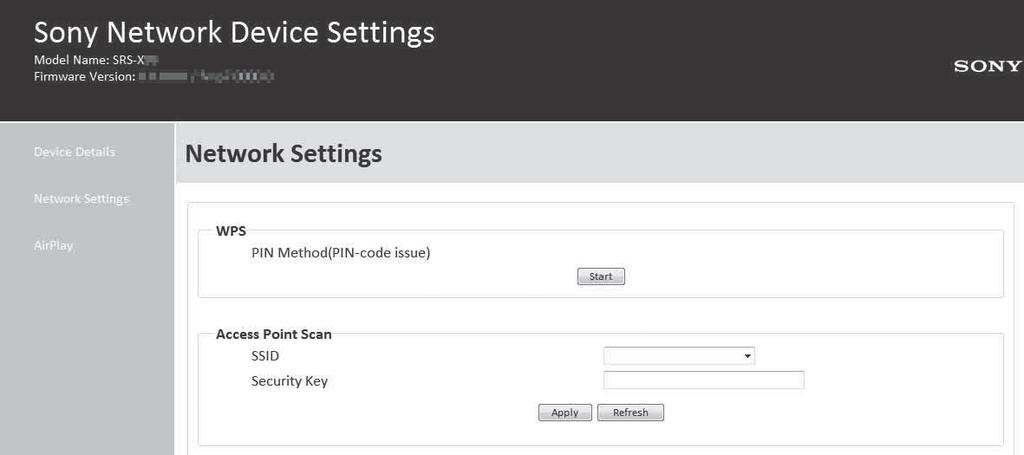This screenshot has width=1024, height=455.
Task: Focus the Security Key input field
Action: tap(703, 380)
